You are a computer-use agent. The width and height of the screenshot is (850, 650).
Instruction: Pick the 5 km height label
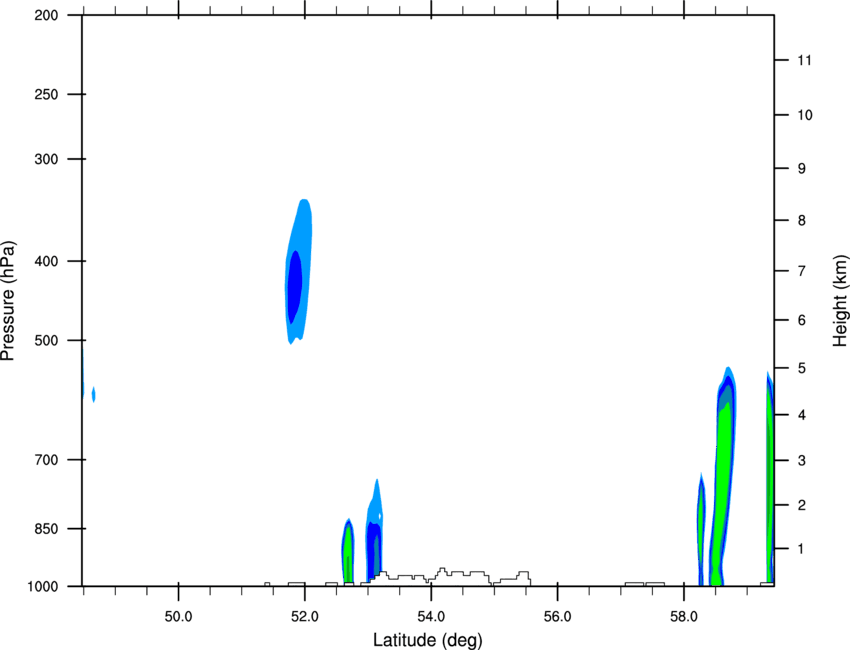pyautogui.click(x=802, y=368)
